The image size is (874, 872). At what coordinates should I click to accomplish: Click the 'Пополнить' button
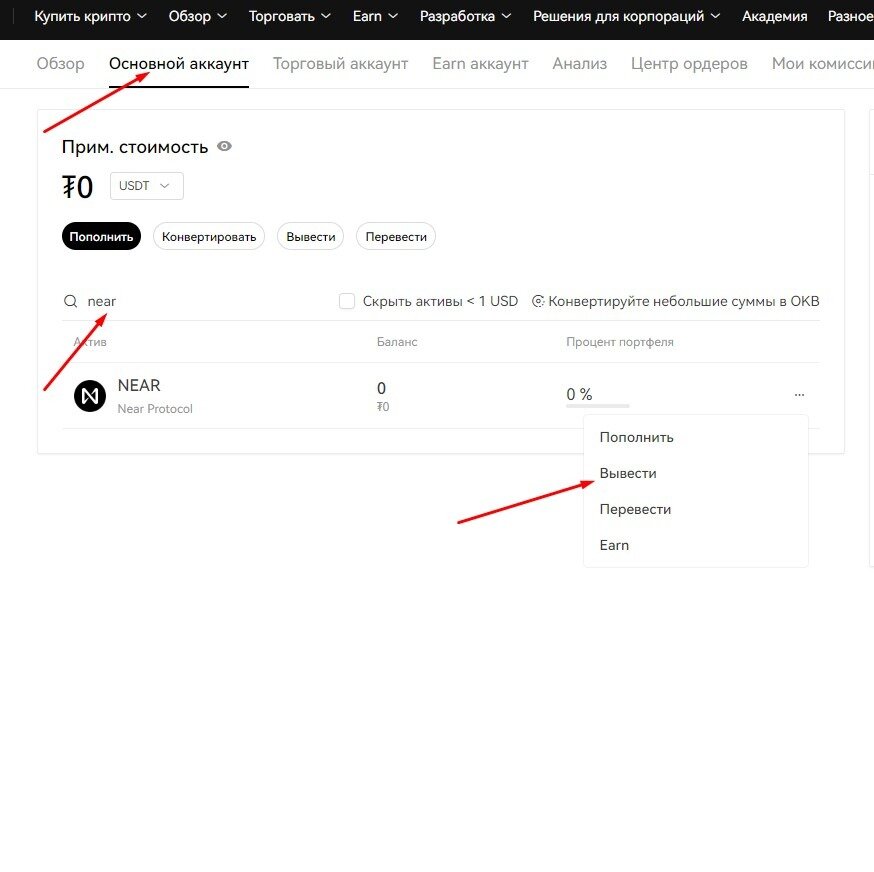[x=101, y=236]
